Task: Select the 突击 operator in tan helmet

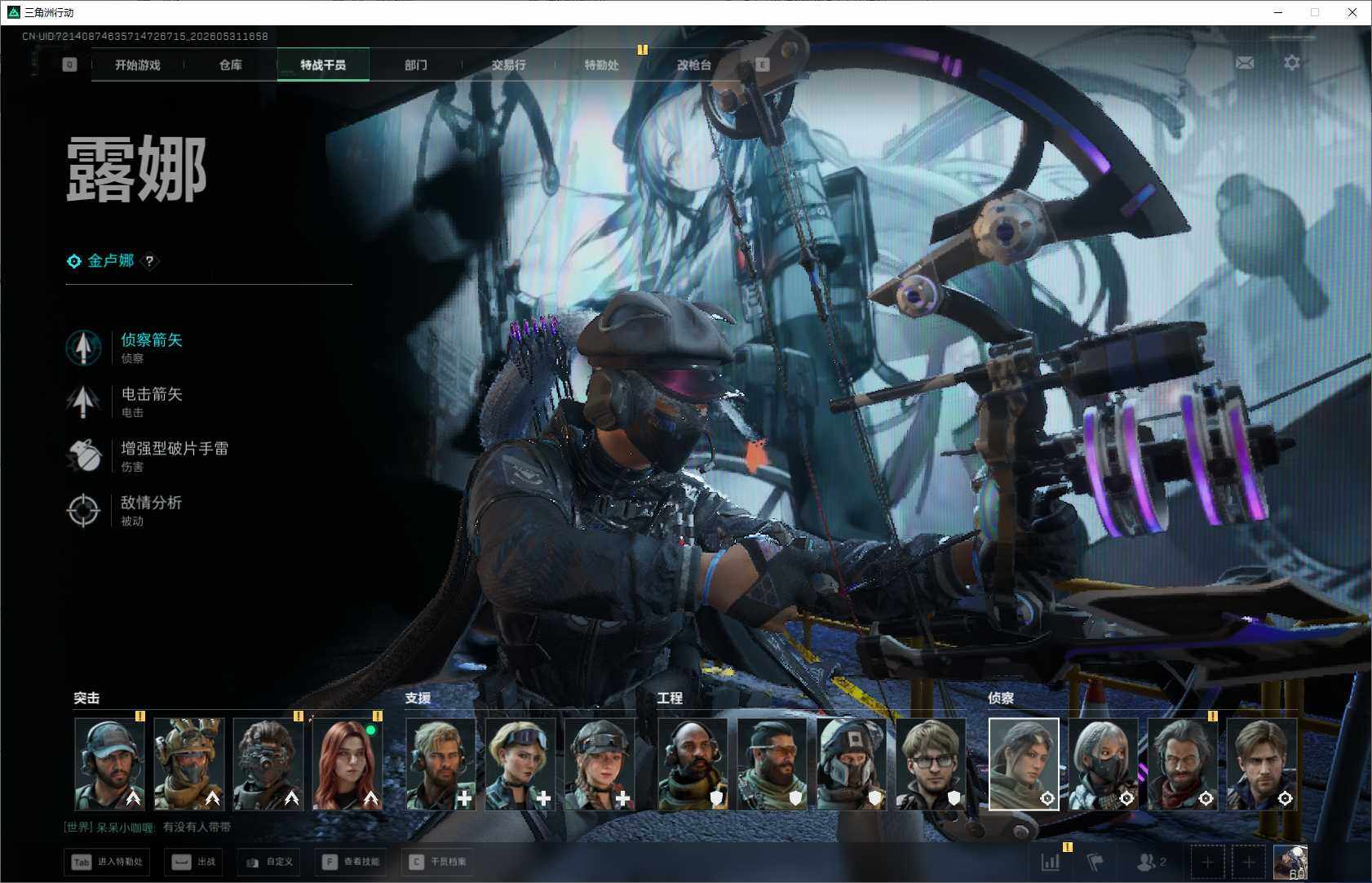Action: point(189,765)
